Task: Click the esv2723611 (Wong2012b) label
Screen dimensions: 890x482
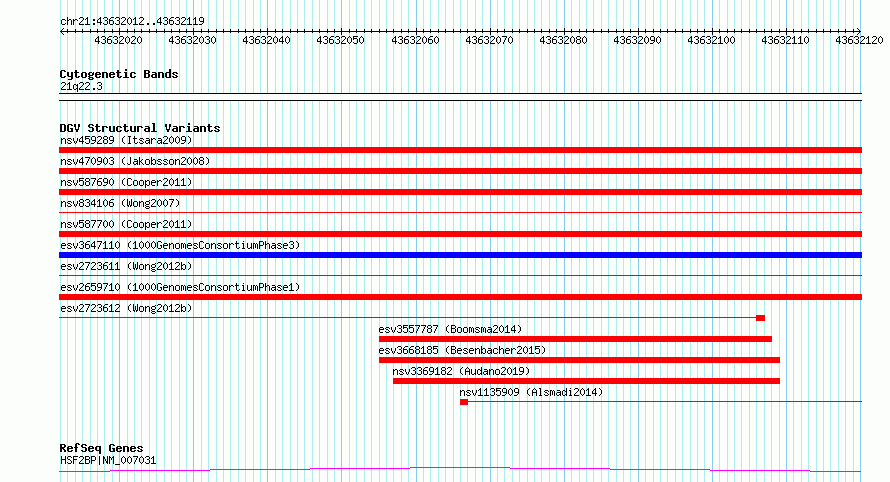Action: click(126, 266)
